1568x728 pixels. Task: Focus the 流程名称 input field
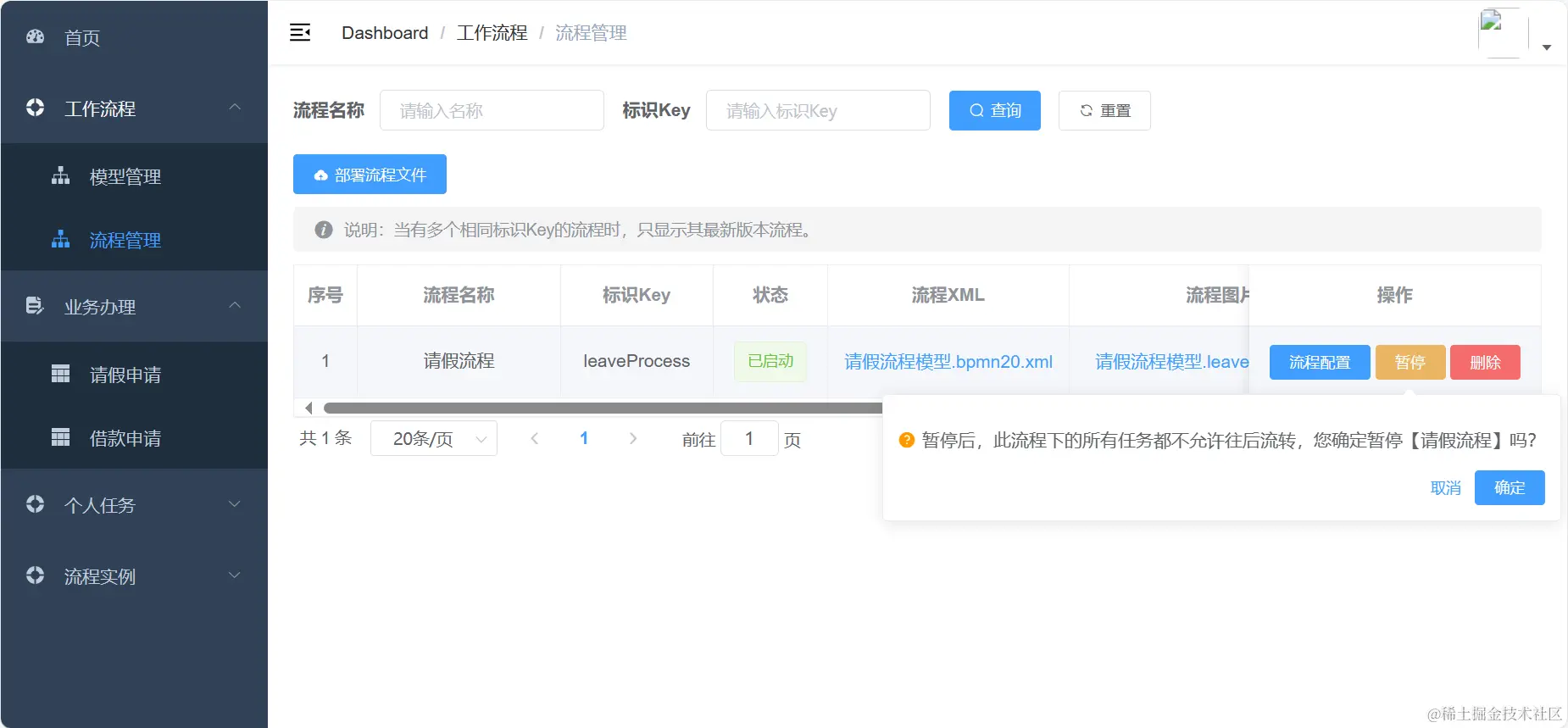tap(492, 110)
